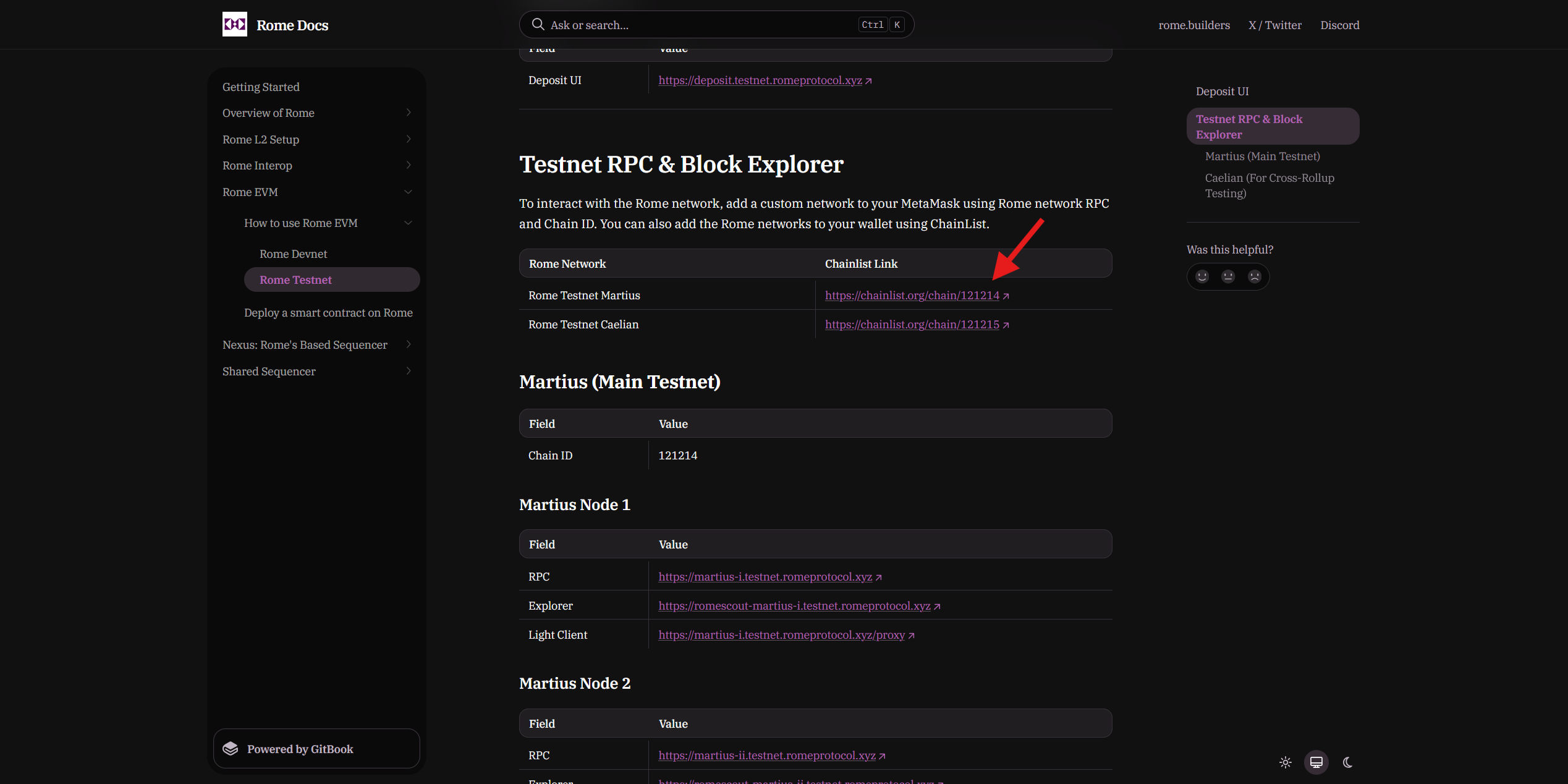Collapse the Rome EVM section chevron
The width and height of the screenshot is (1568, 784).
coord(408,192)
